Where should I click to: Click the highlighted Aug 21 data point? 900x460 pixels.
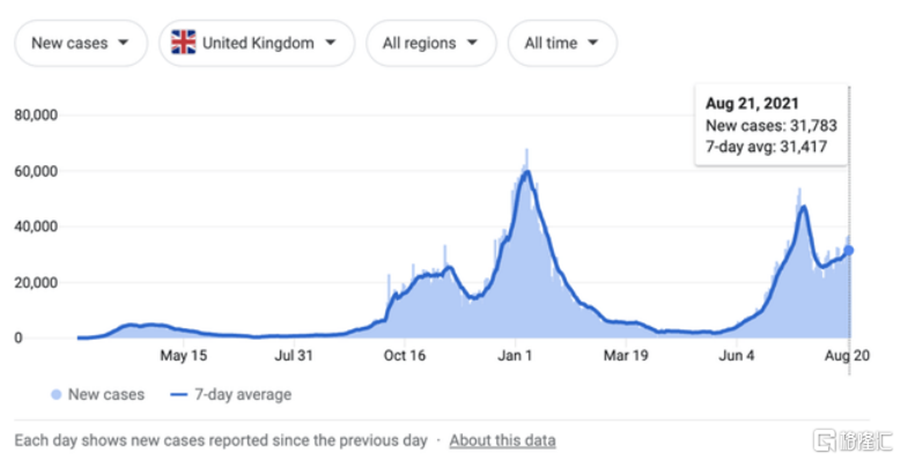click(x=849, y=250)
